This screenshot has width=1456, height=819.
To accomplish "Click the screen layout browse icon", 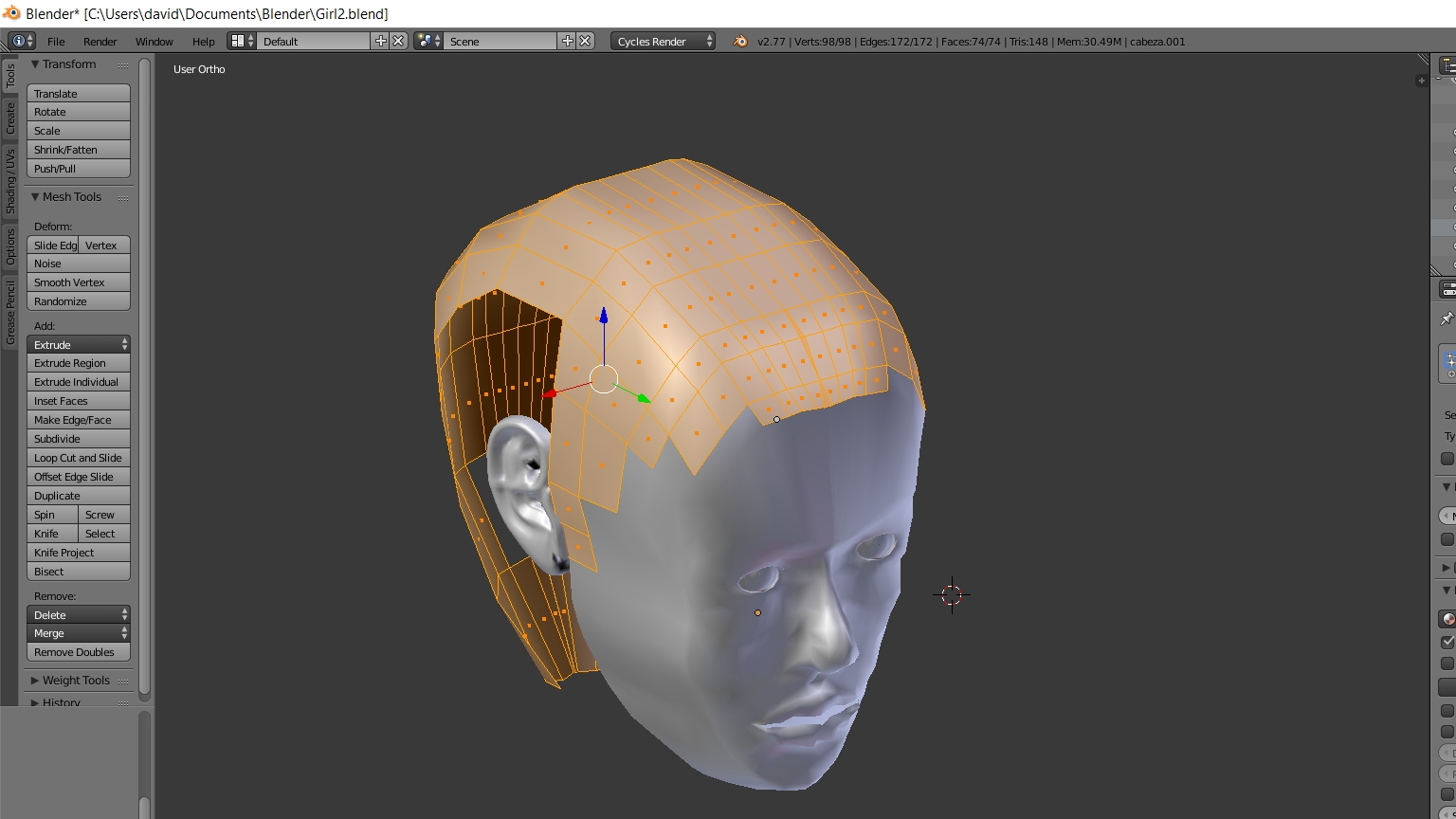I will click(241, 41).
